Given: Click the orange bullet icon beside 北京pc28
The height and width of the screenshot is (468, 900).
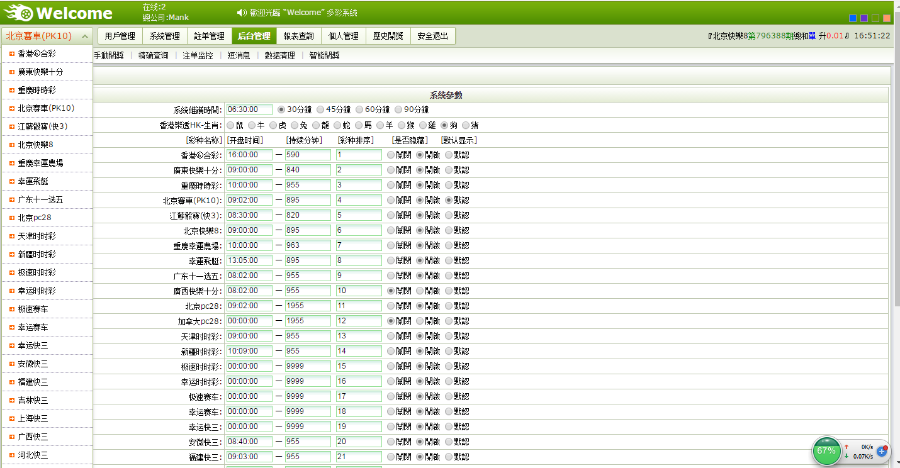Looking at the screenshot, I should click(x=11, y=217).
